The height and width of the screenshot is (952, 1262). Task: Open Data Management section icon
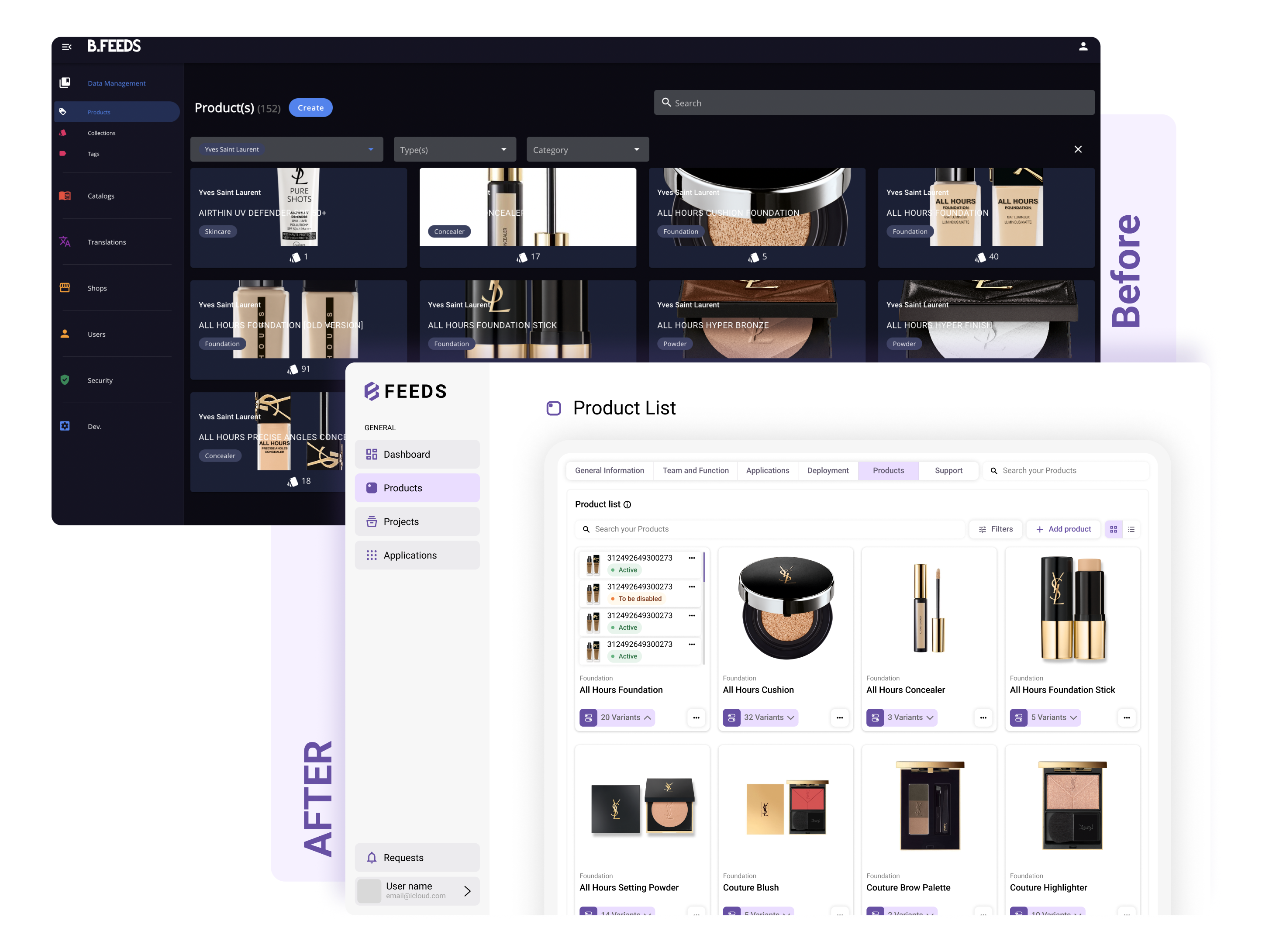[x=65, y=83]
